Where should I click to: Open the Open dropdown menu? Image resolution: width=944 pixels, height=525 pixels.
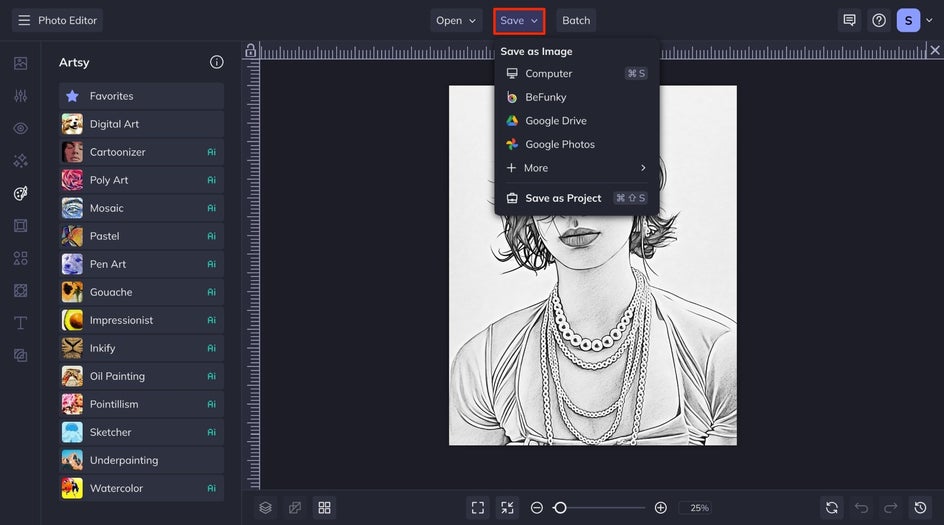tap(456, 20)
